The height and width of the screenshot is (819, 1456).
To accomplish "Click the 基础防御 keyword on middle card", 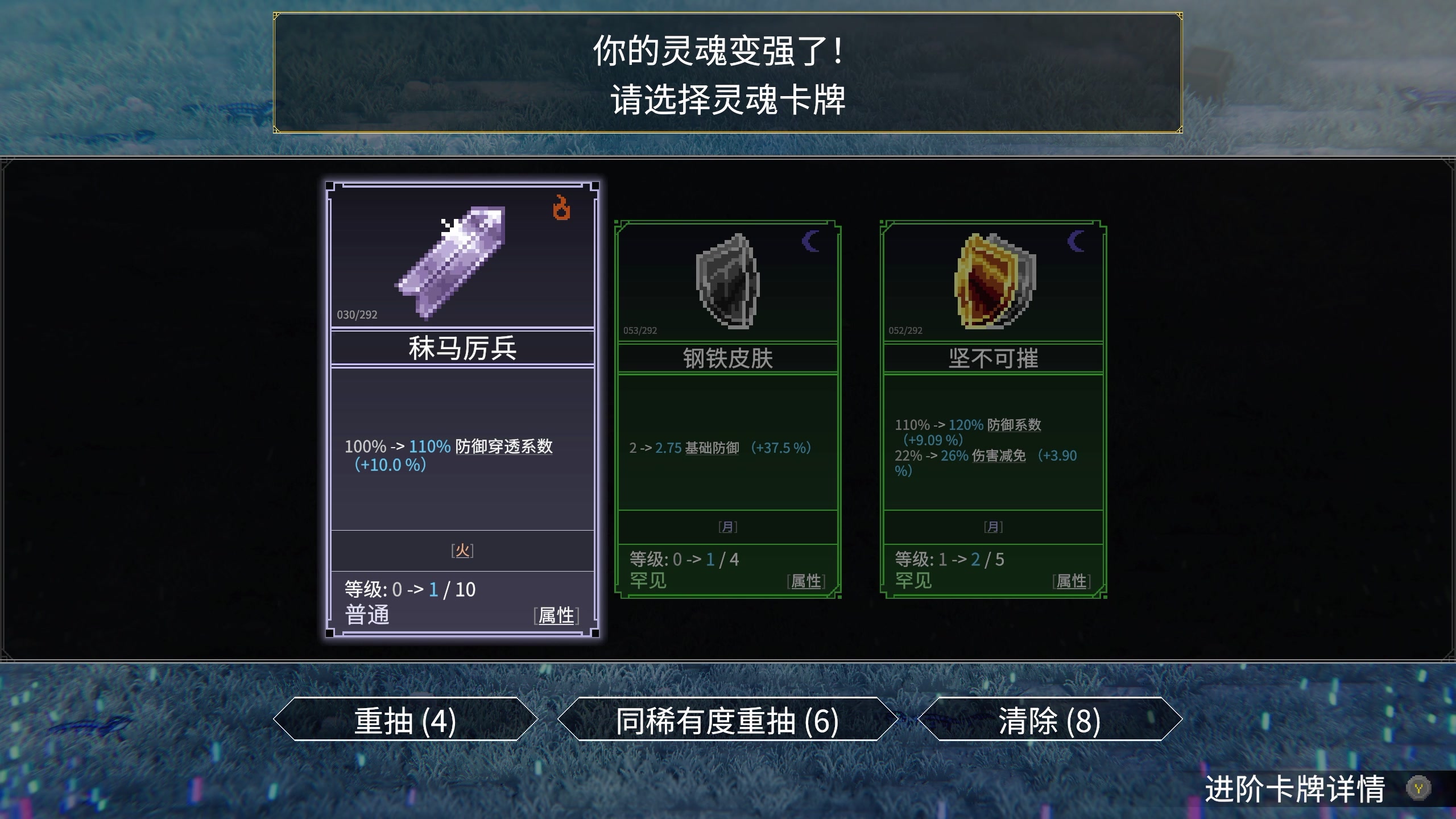I will tap(712, 448).
